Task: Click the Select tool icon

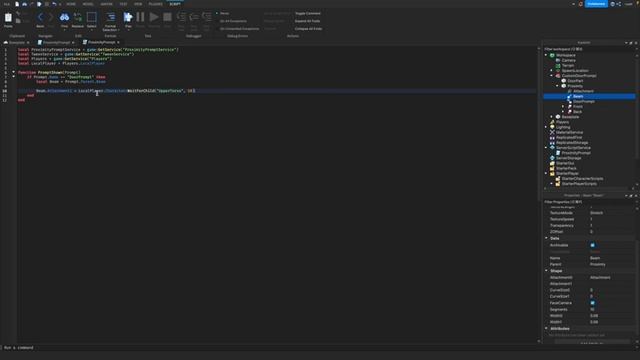Action: 91,17
